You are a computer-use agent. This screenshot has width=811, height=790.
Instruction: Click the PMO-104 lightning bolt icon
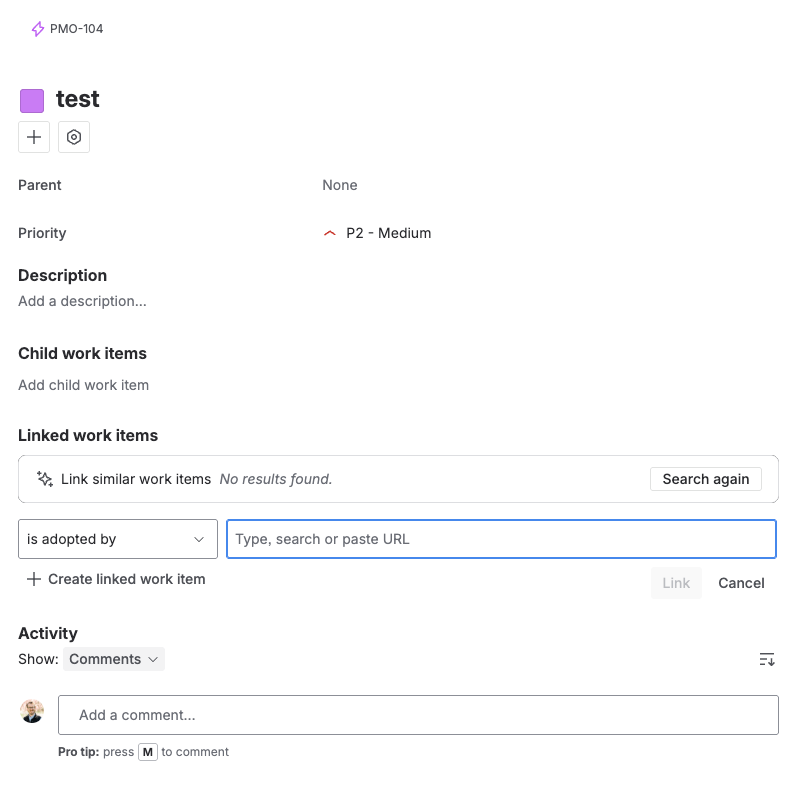tap(38, 29)
